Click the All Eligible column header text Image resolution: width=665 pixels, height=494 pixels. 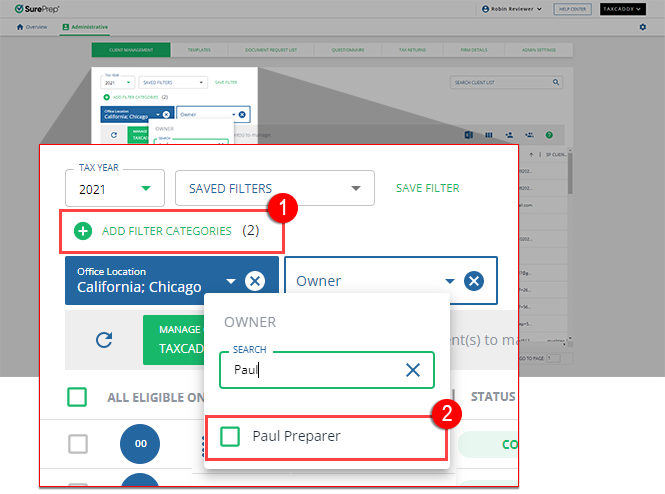click(x=156, y=397)
